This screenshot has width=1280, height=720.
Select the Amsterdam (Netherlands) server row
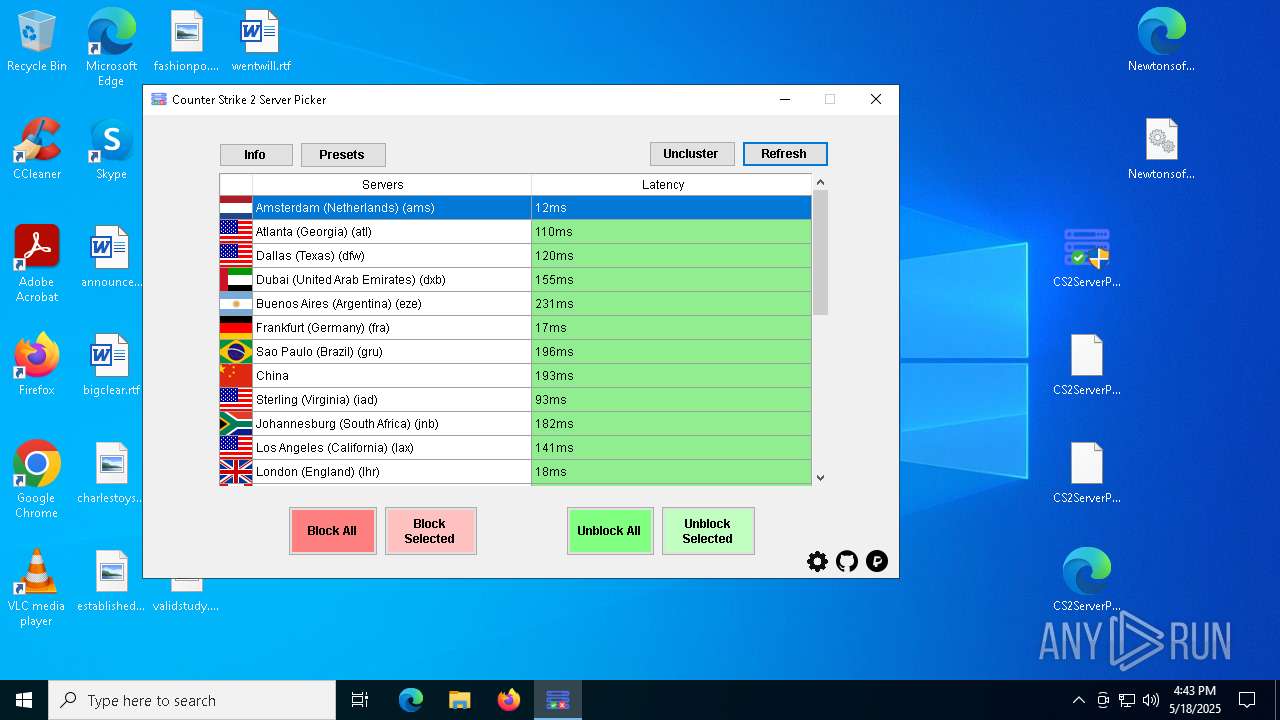pos(516,208)
